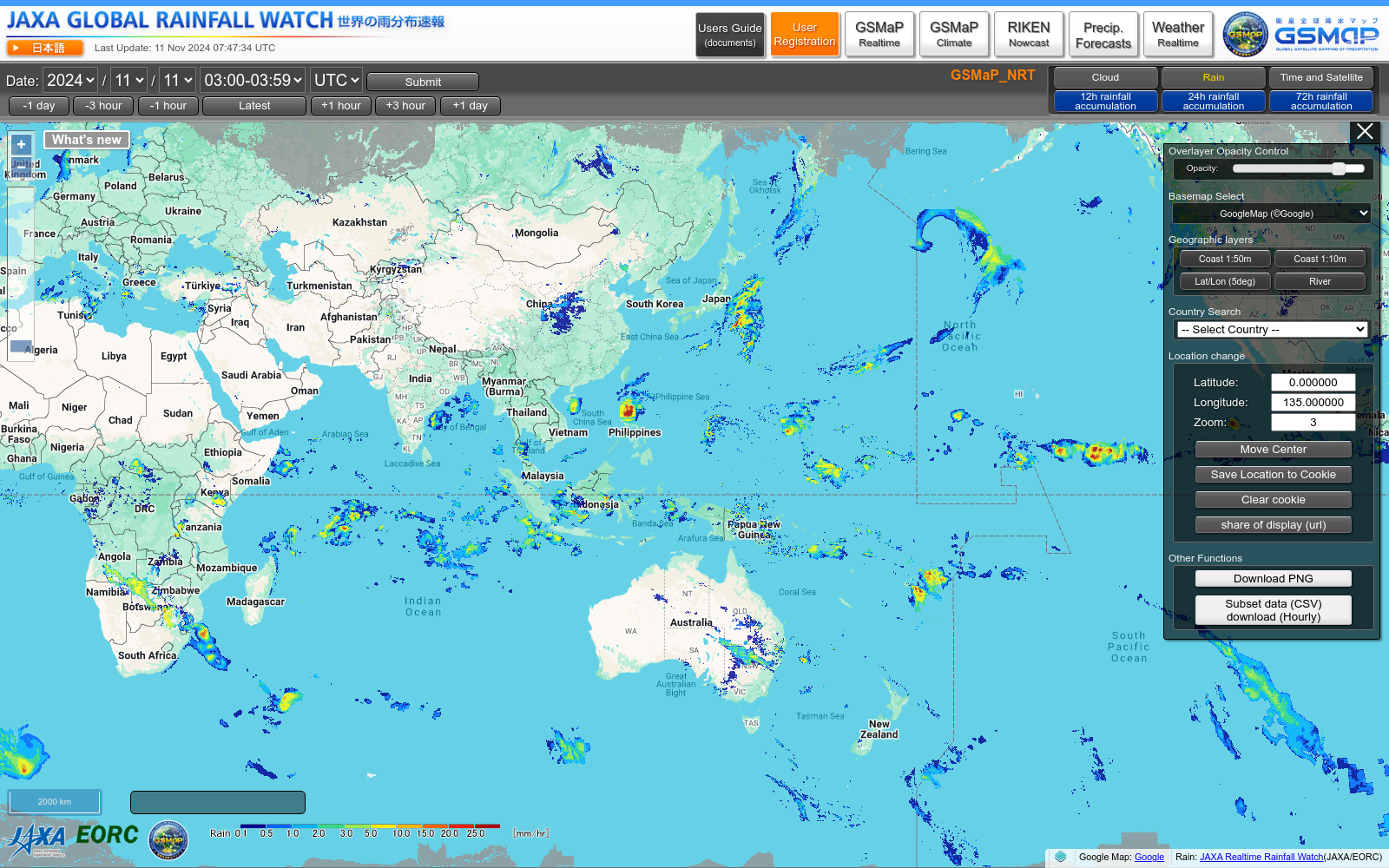Open JAXA Realtime Rainfall Watch link
The width and height of the screenshot is (1389, 868).
pyautogui.click(x=1261, y=858)
